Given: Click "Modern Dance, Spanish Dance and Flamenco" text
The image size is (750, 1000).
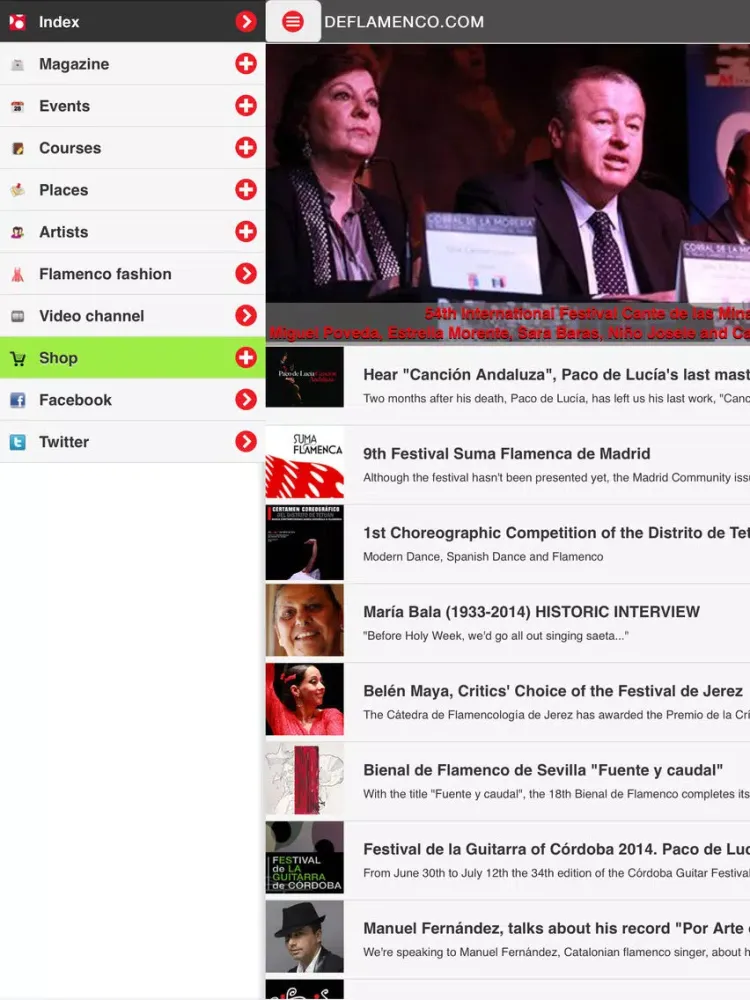Looking at the screenshot, I should 483,556.
